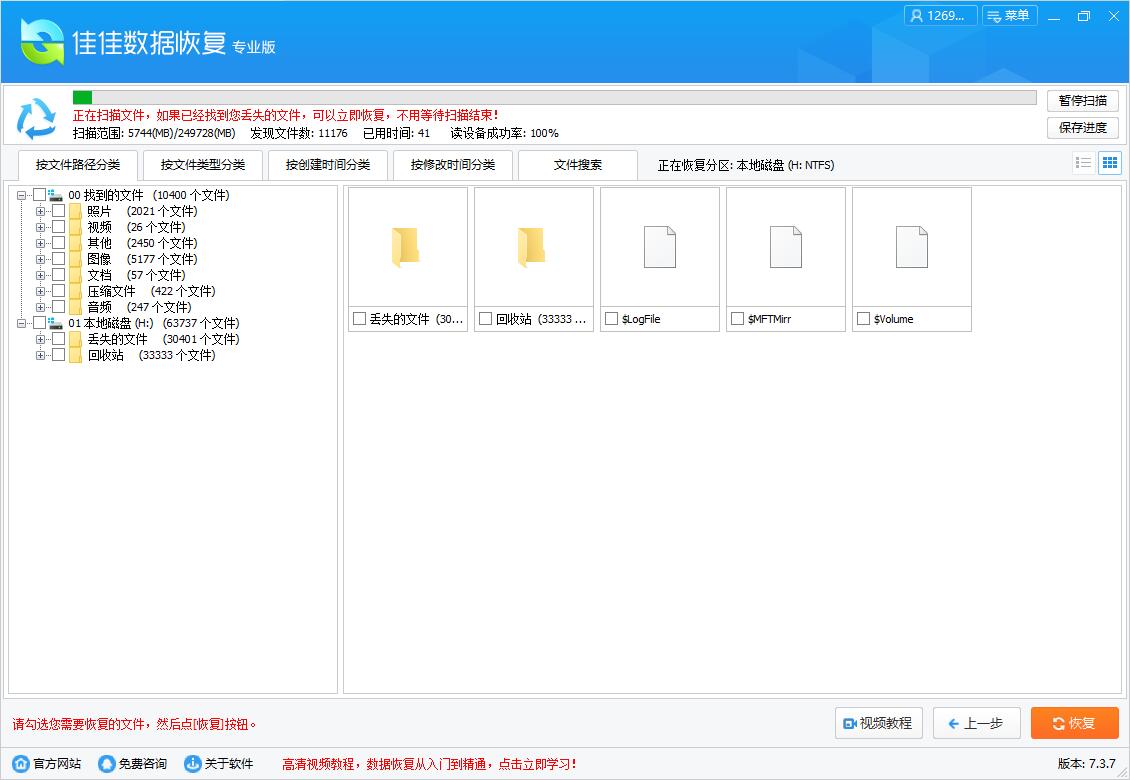1130x780 pixels.
Task: Open 免费咨询 support icon link
Action: 107,763
